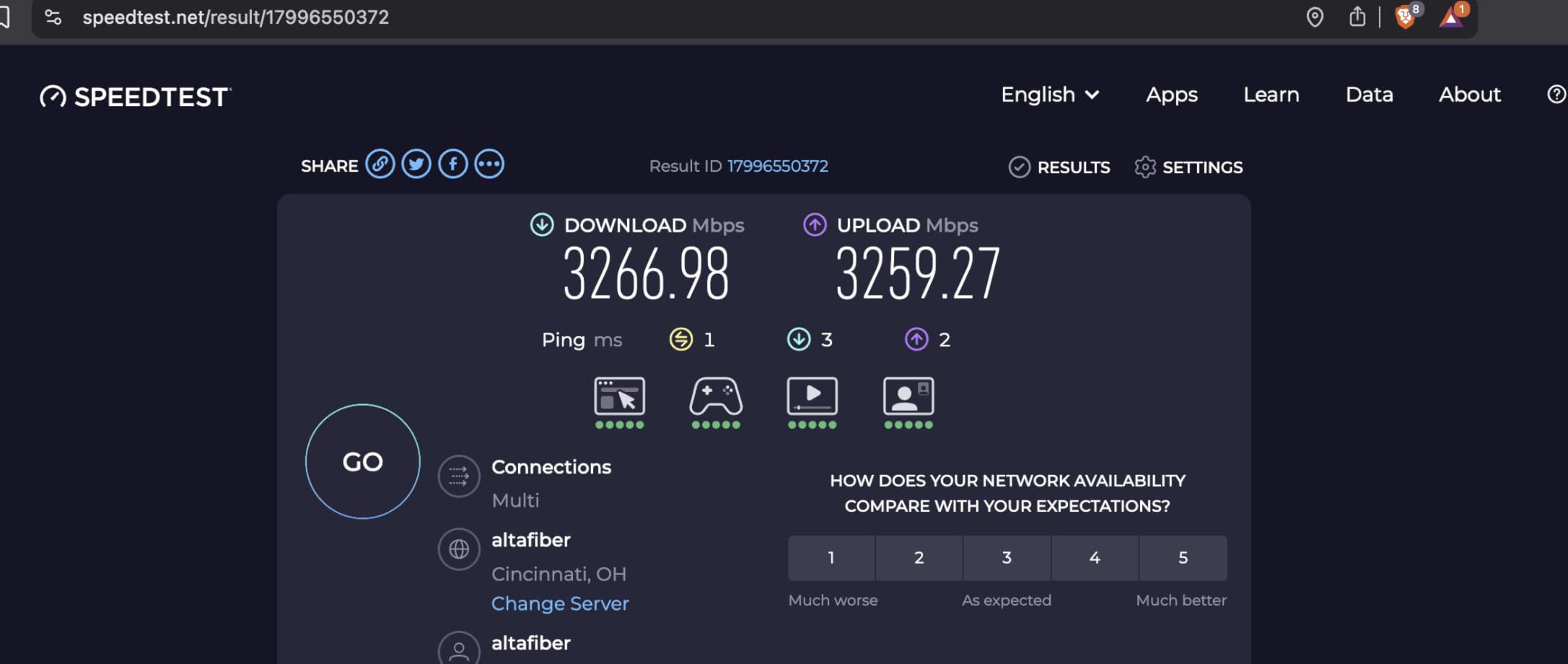Click the idle ping icon
Screen dimensions: 1568x664
tap(680, 339)
